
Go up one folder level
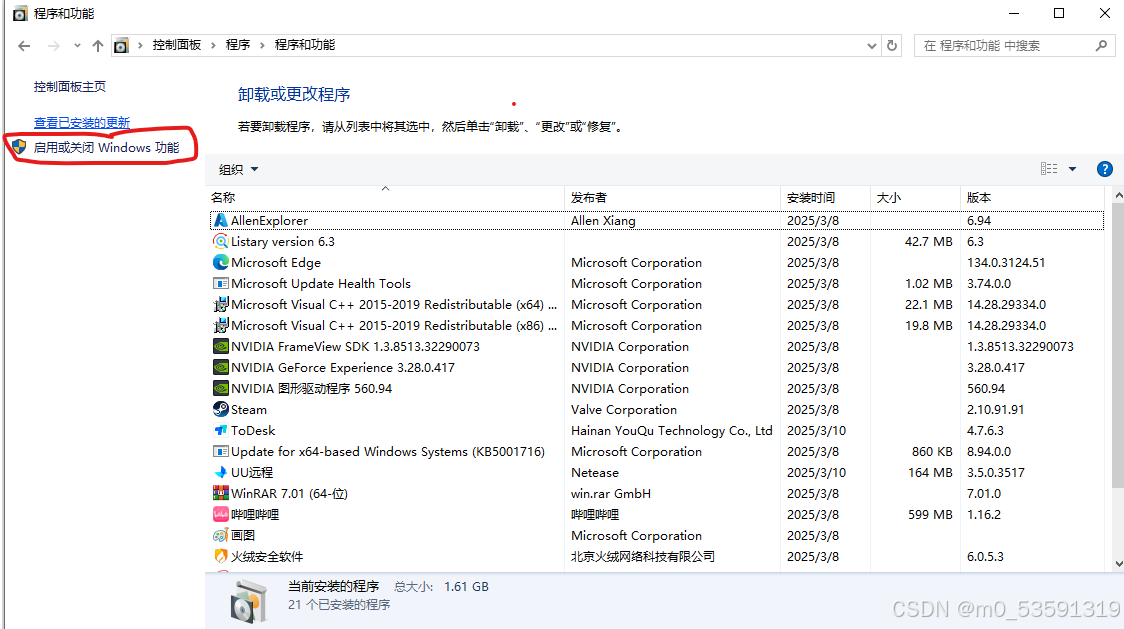click(x=97, y=46)
